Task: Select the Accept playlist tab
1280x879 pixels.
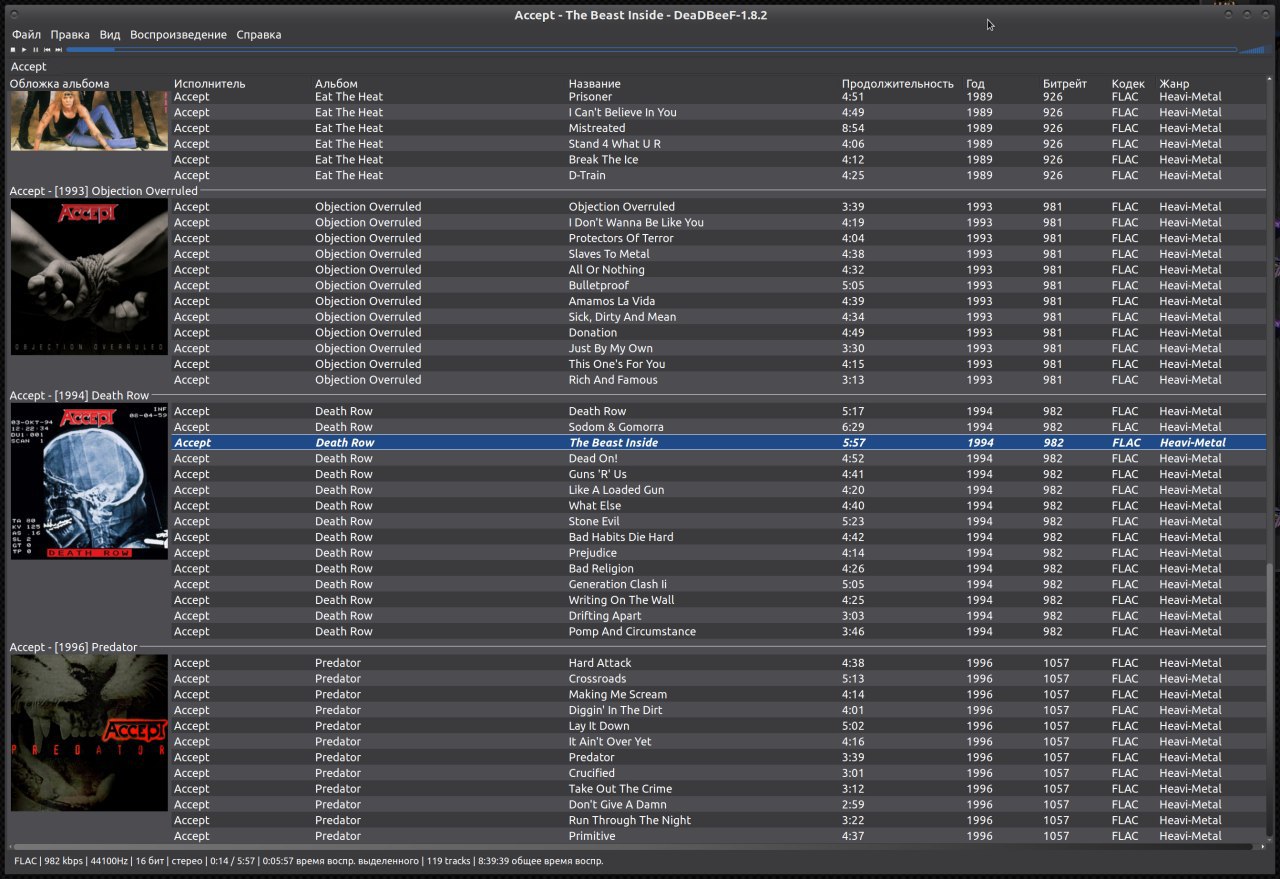Action: (29, 67)
